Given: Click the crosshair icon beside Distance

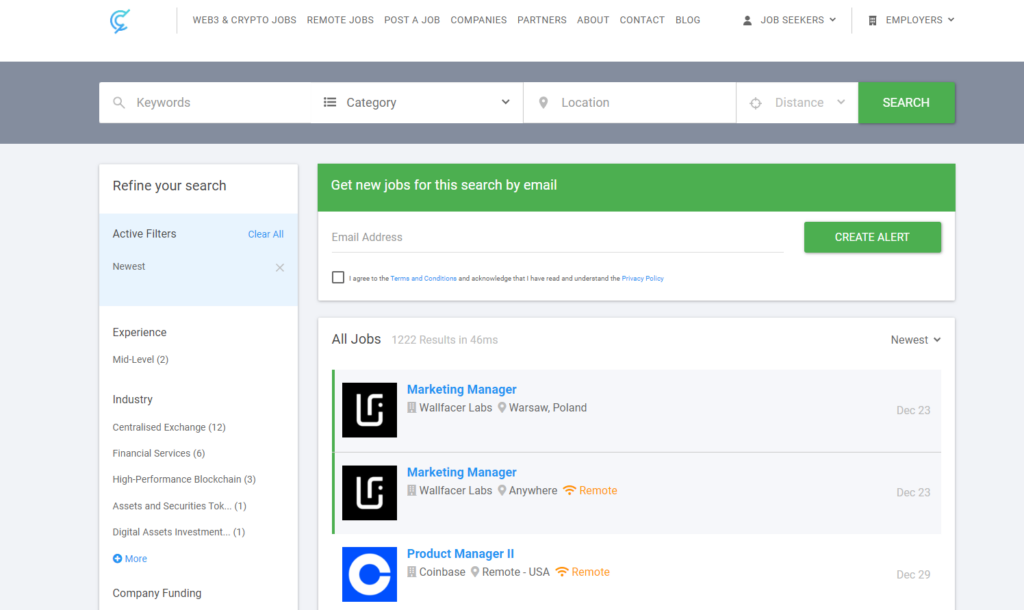Looking at the screenshot, I should pyautogui.click(x=756, y=103).
